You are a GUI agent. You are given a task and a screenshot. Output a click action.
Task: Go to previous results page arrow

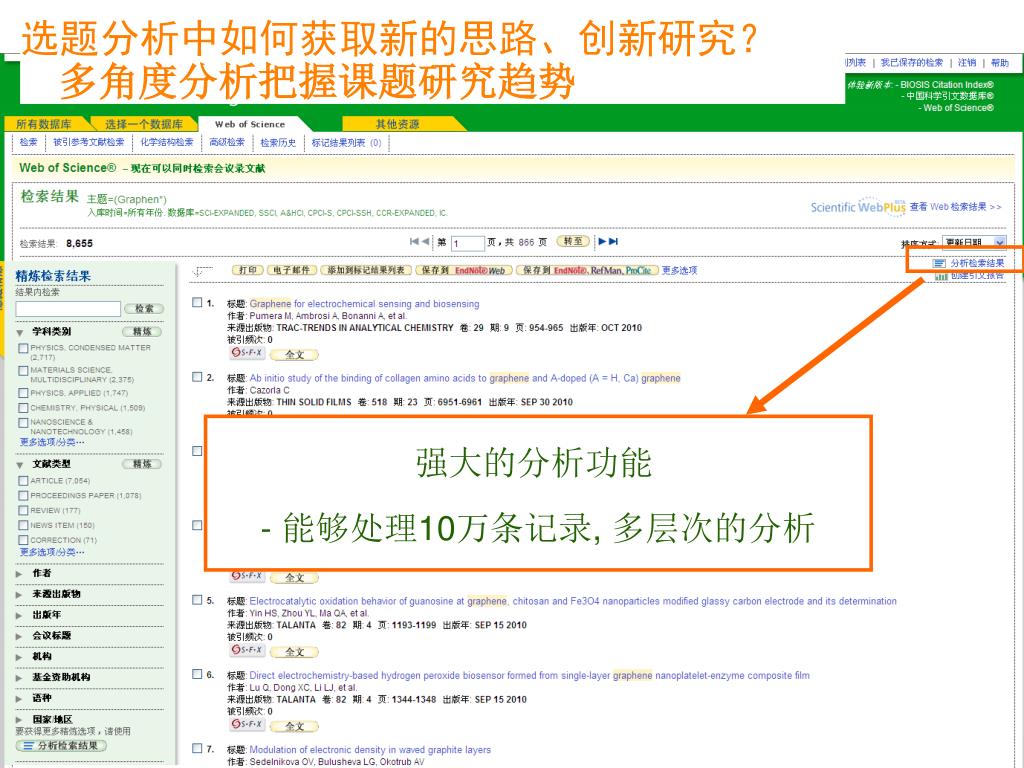point(425,242)
